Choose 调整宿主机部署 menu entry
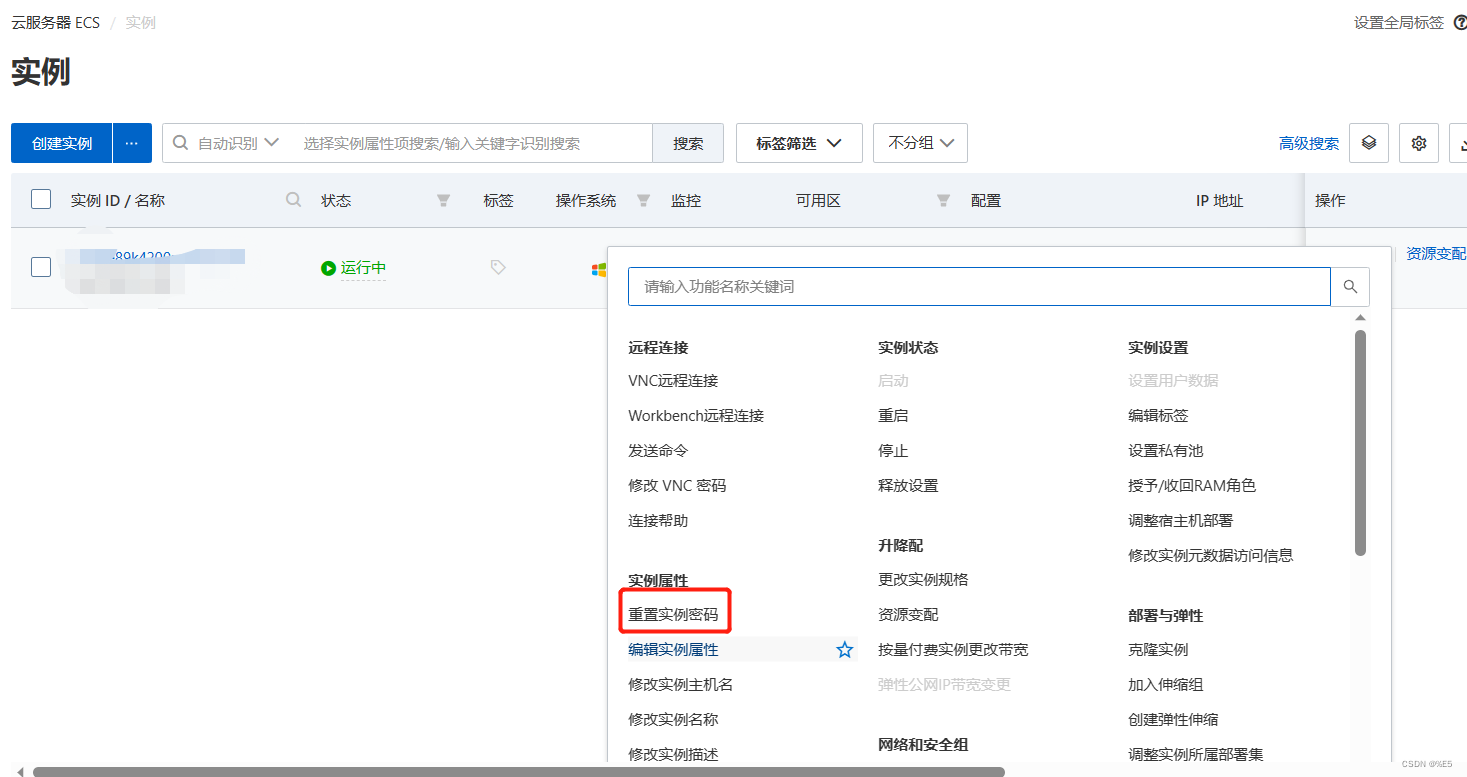Viewport: 1467px width, 777px height. pyautogui.click(x=1181, y=521)
